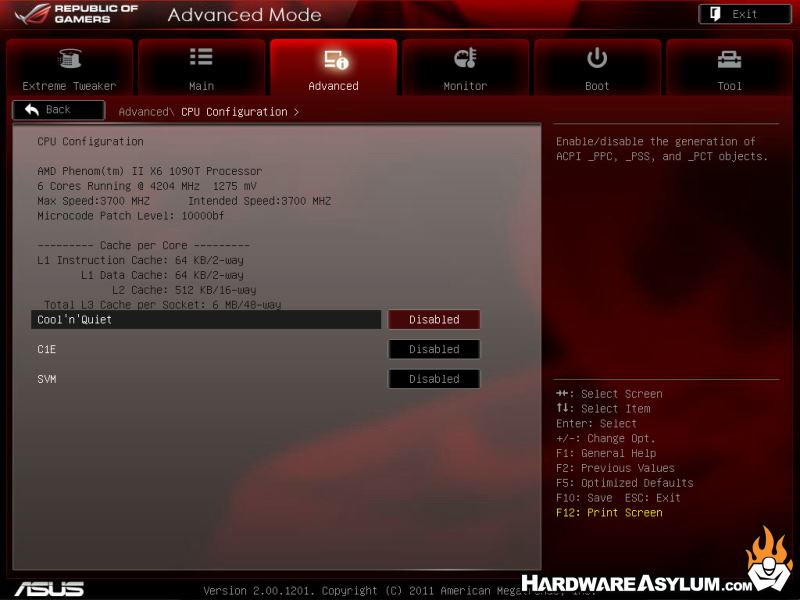Select the C1E setting row

tap(206, 349)
